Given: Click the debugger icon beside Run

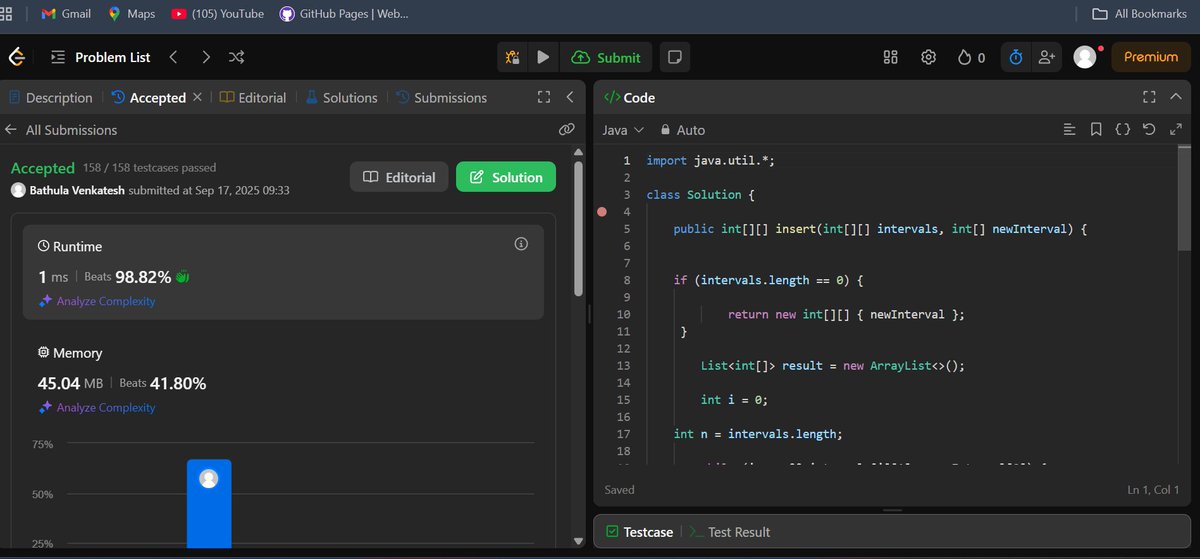Looking at the screenshot, I should pyautogui.click(x=513, y=57).
